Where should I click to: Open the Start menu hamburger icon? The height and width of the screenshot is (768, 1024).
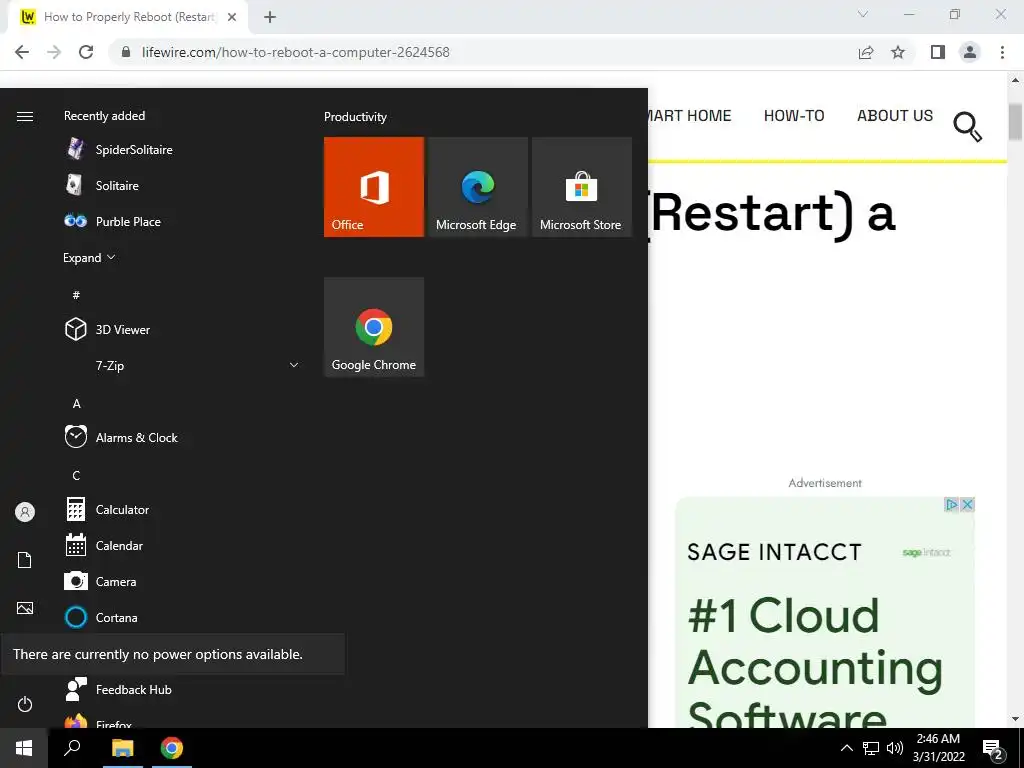point(25,116)
